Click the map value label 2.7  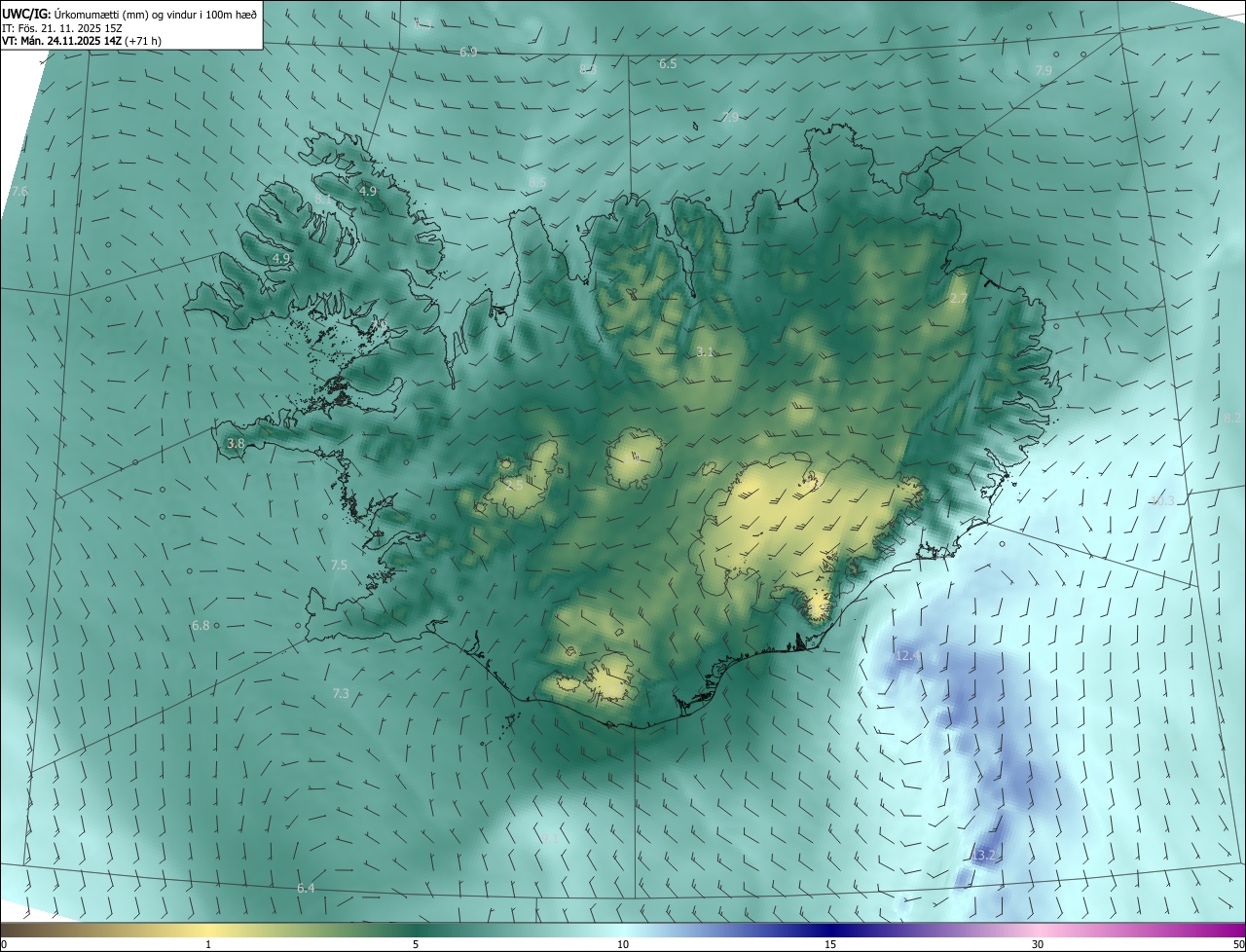[x=959, y=298]
